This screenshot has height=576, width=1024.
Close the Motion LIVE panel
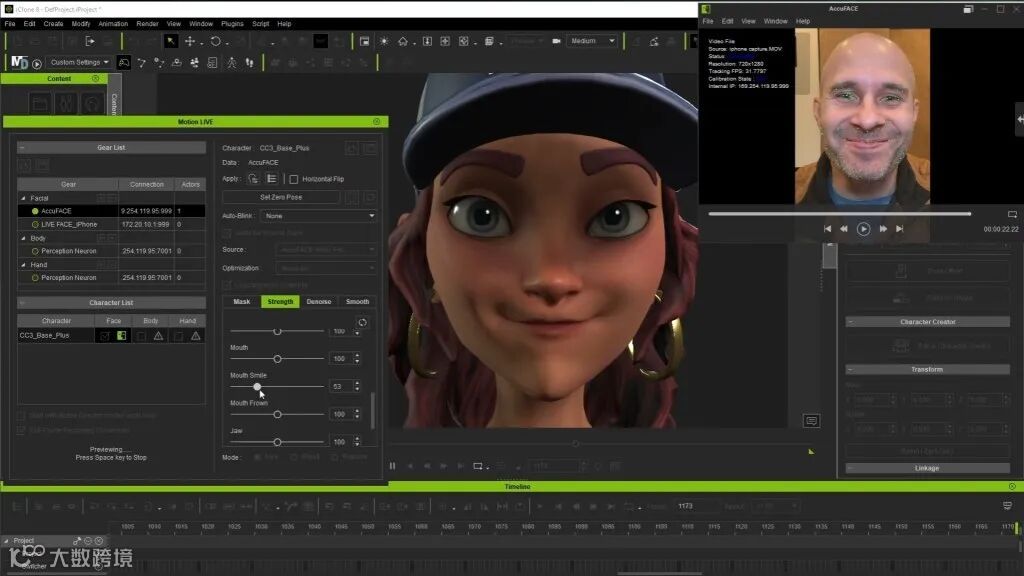click(x=376, y=121)
